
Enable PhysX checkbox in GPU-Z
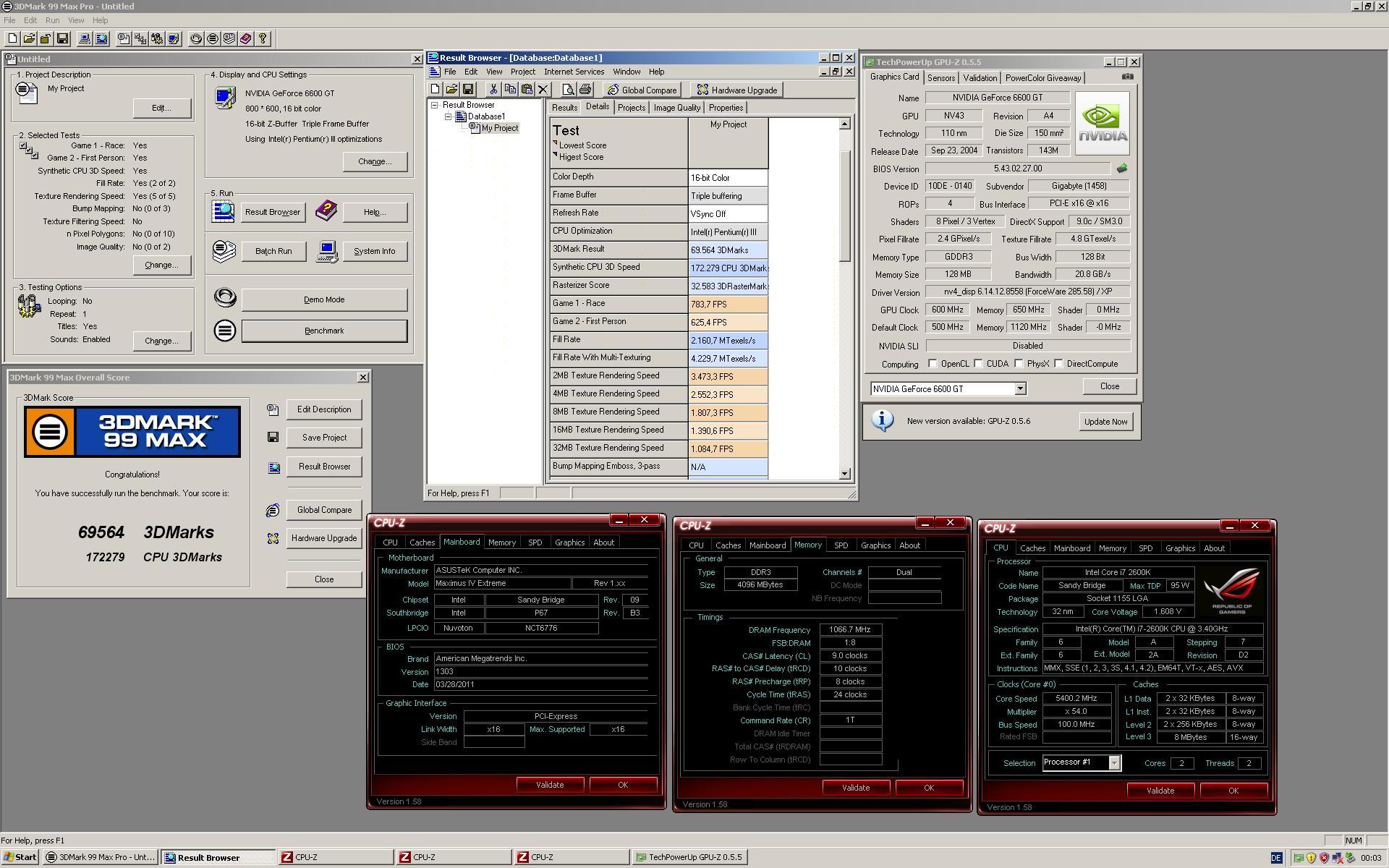coord(1019,364)
